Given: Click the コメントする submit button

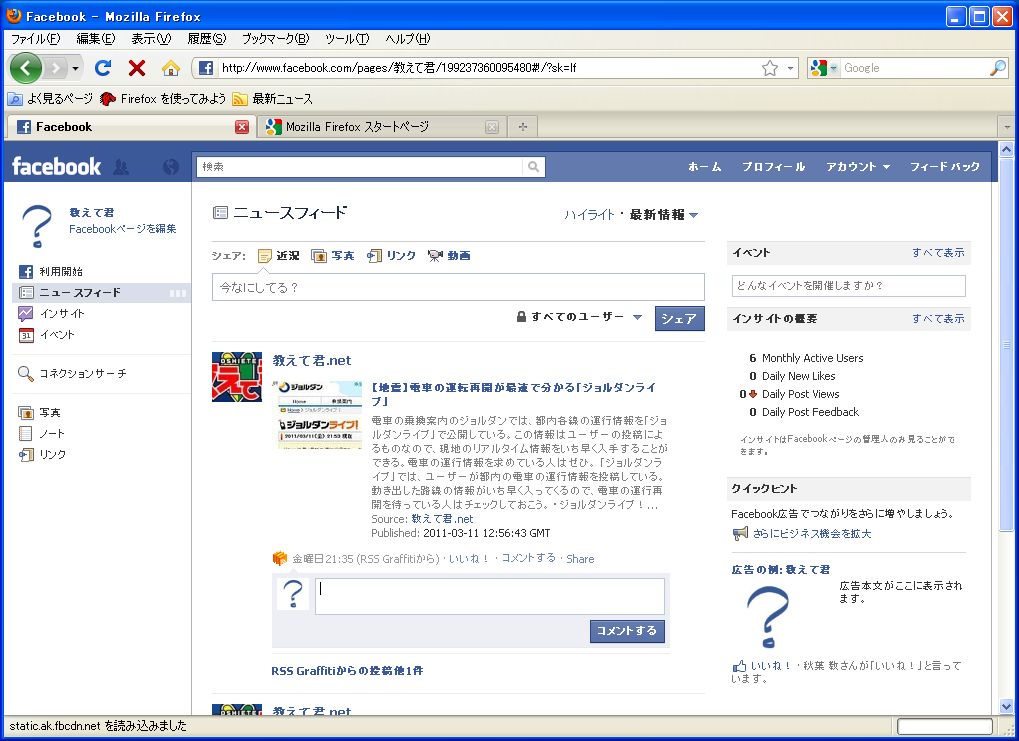Looking at the screenshot, I should (x=627, y=631).
